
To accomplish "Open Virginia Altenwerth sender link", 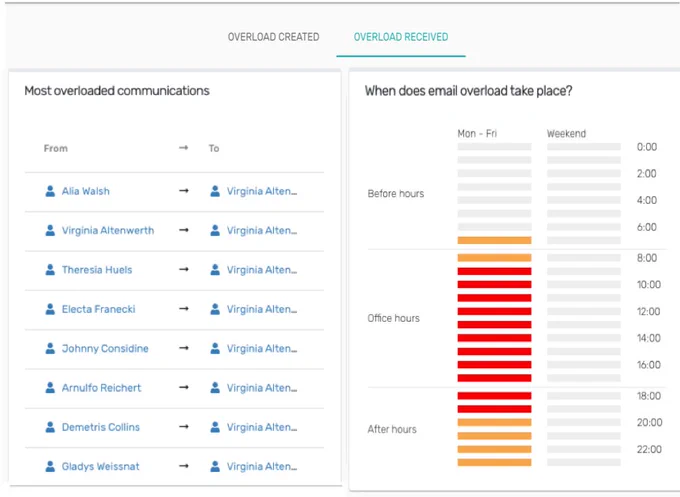I will click(108, 230).
